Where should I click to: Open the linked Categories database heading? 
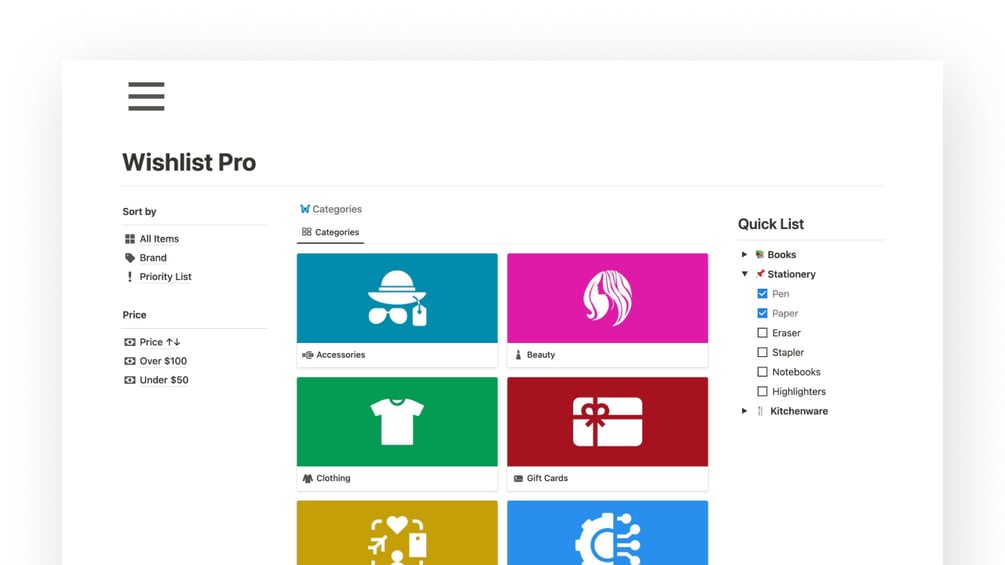(x=337, y=209)
